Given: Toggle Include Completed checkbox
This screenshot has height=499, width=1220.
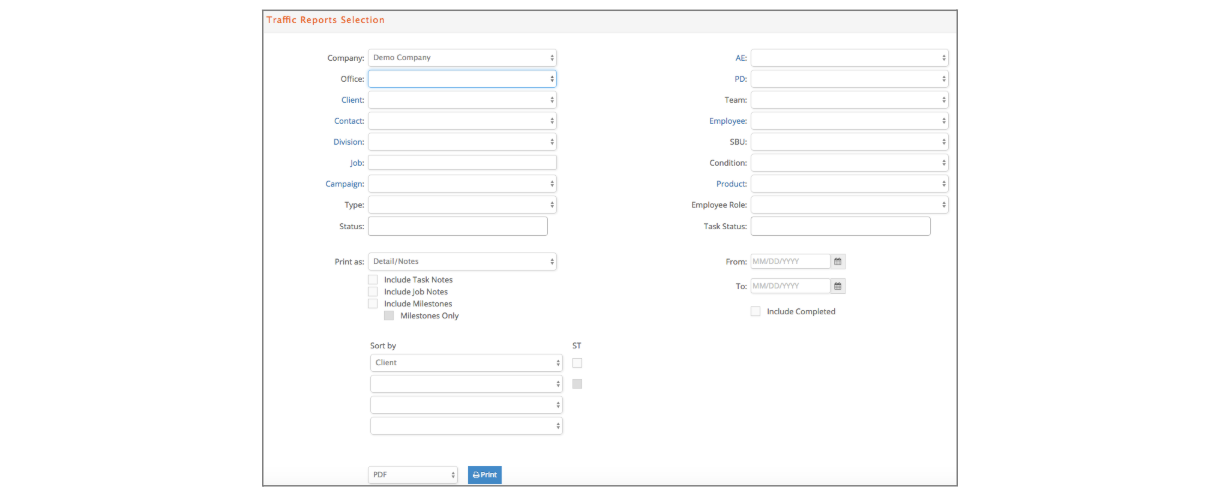Looking at the screenshot, I should (756, 312).
